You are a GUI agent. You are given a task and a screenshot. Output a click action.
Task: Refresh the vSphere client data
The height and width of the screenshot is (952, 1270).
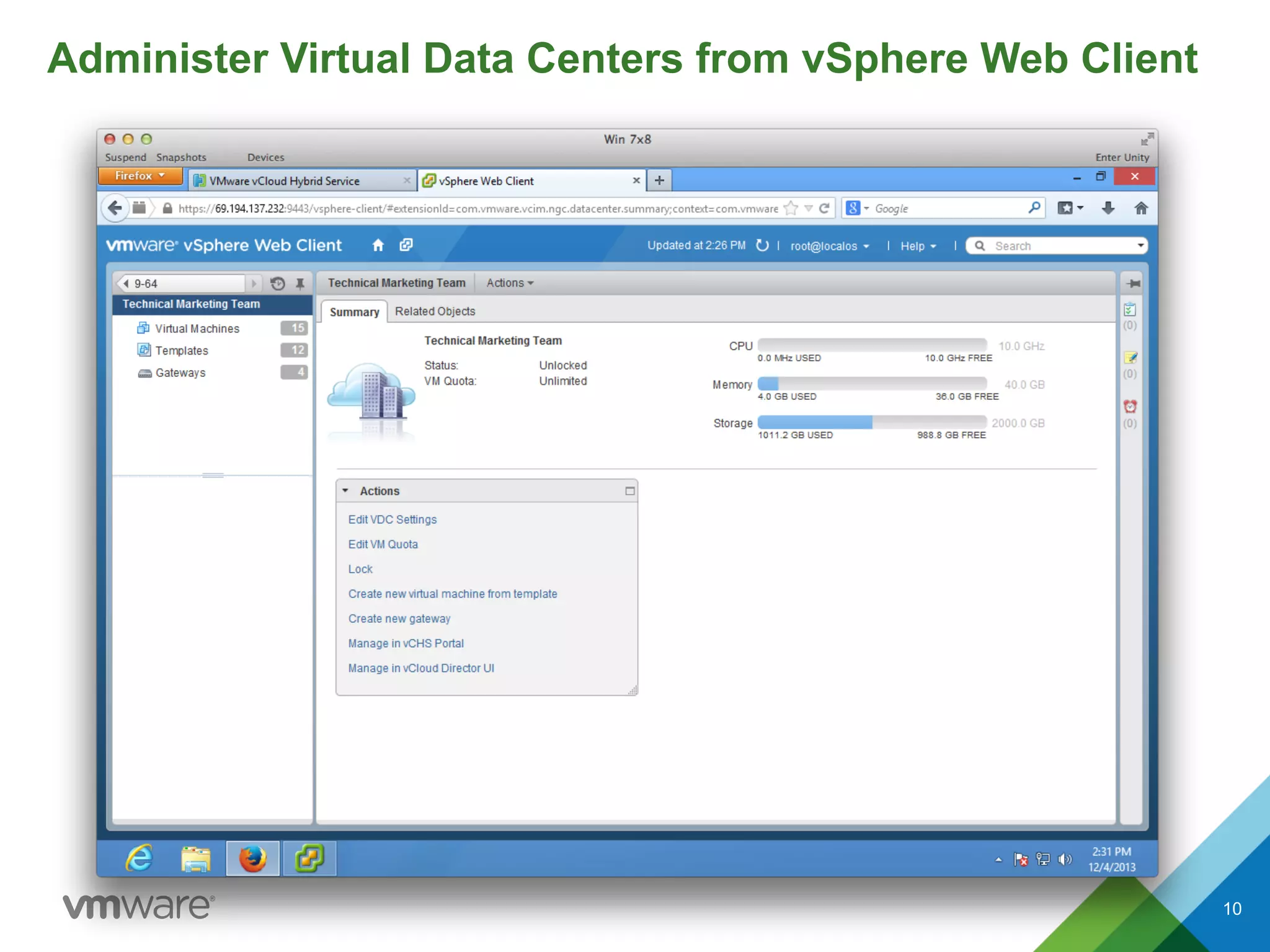[x=762, y=245]
